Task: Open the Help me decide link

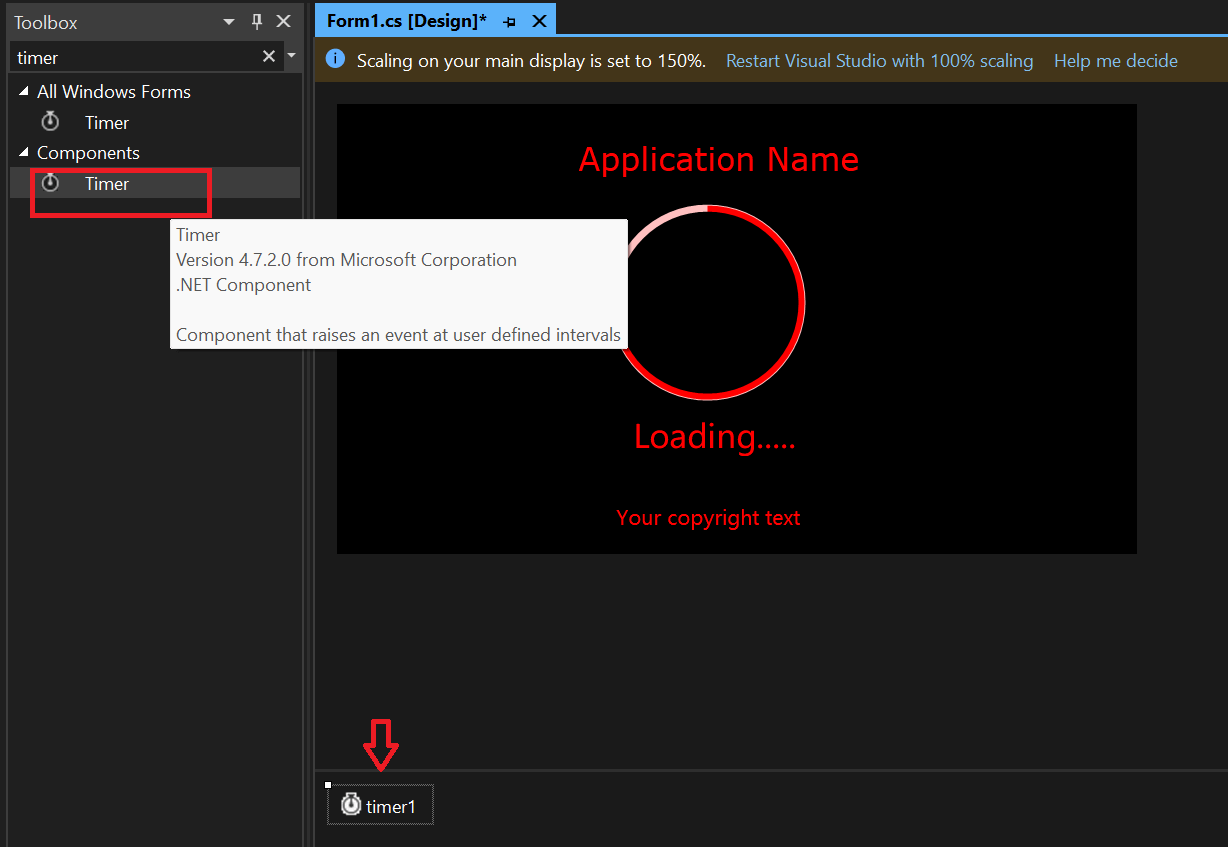Action: click(1115, 60)
